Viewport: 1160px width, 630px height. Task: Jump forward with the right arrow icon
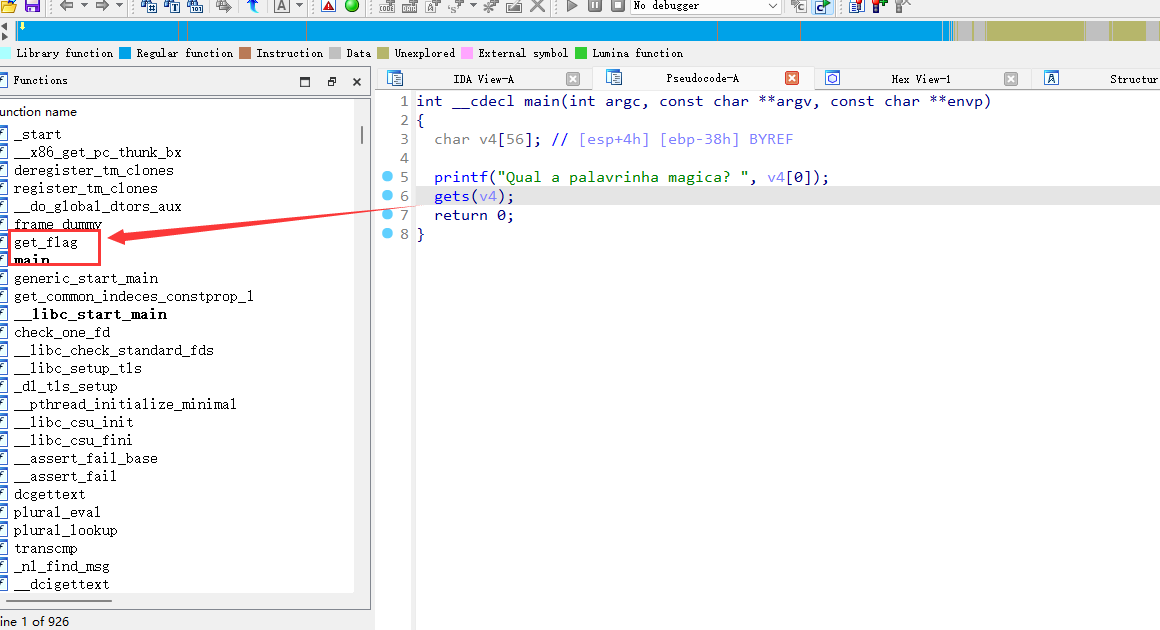102,6
